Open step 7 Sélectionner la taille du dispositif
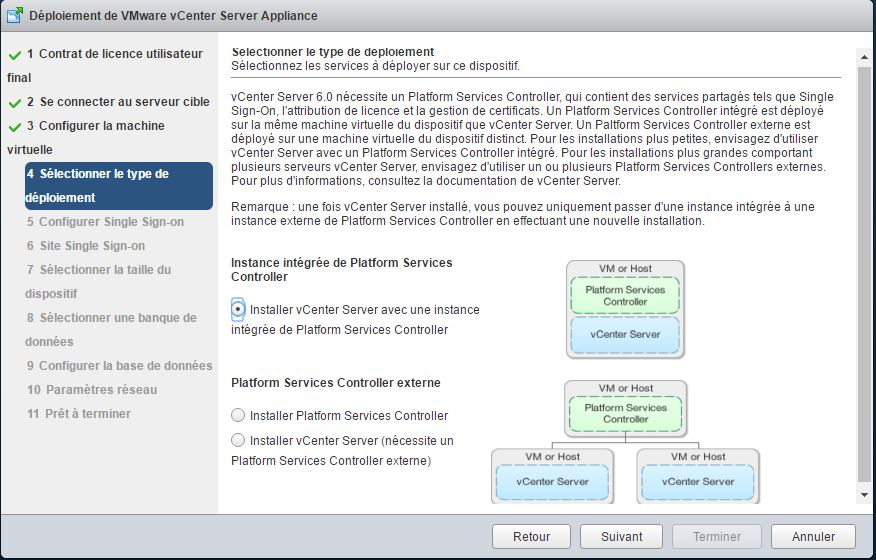Image resolution: width=876 pixels, height=560 pixels. pyautogui.click(x=98, y=282)
